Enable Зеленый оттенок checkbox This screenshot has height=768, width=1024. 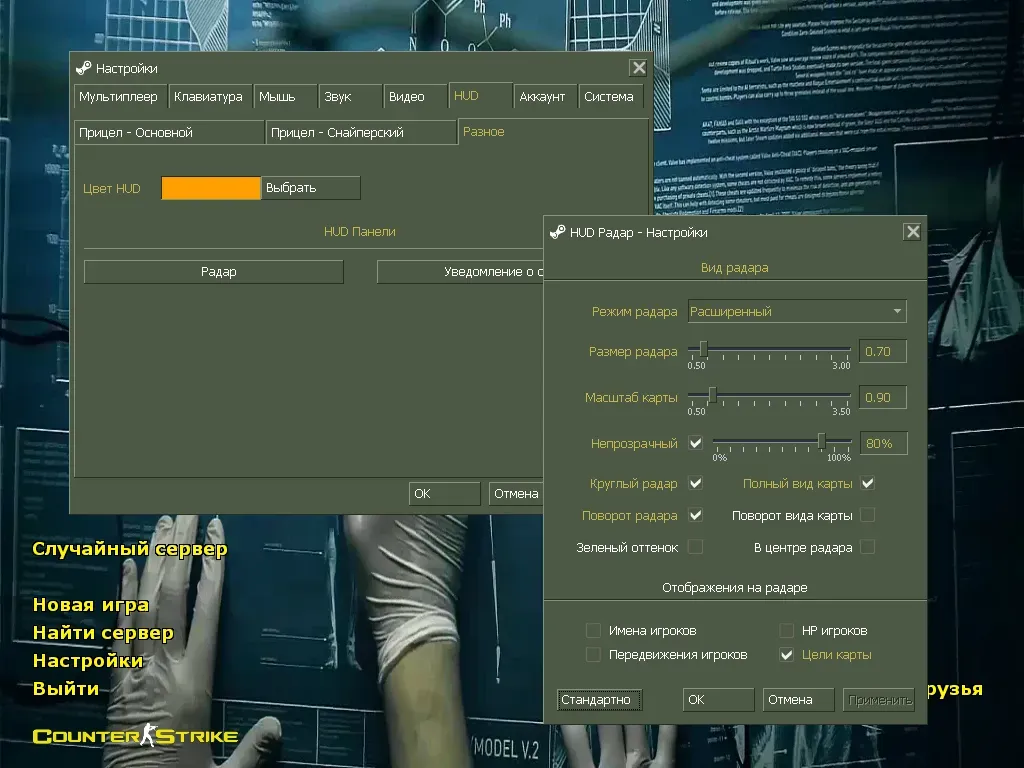coord(696,547)
